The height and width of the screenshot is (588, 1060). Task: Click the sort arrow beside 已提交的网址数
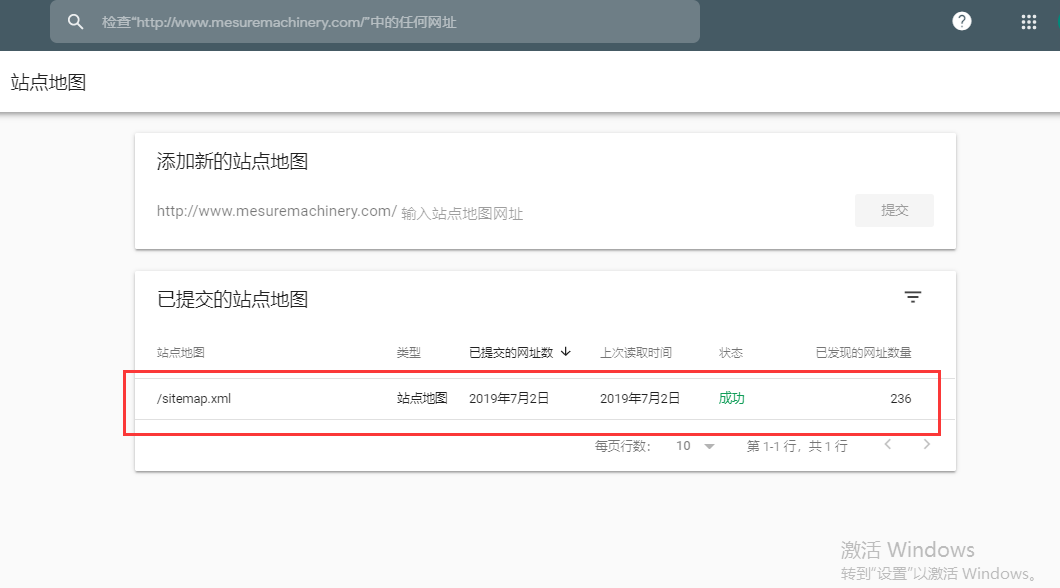pos(566,352)
